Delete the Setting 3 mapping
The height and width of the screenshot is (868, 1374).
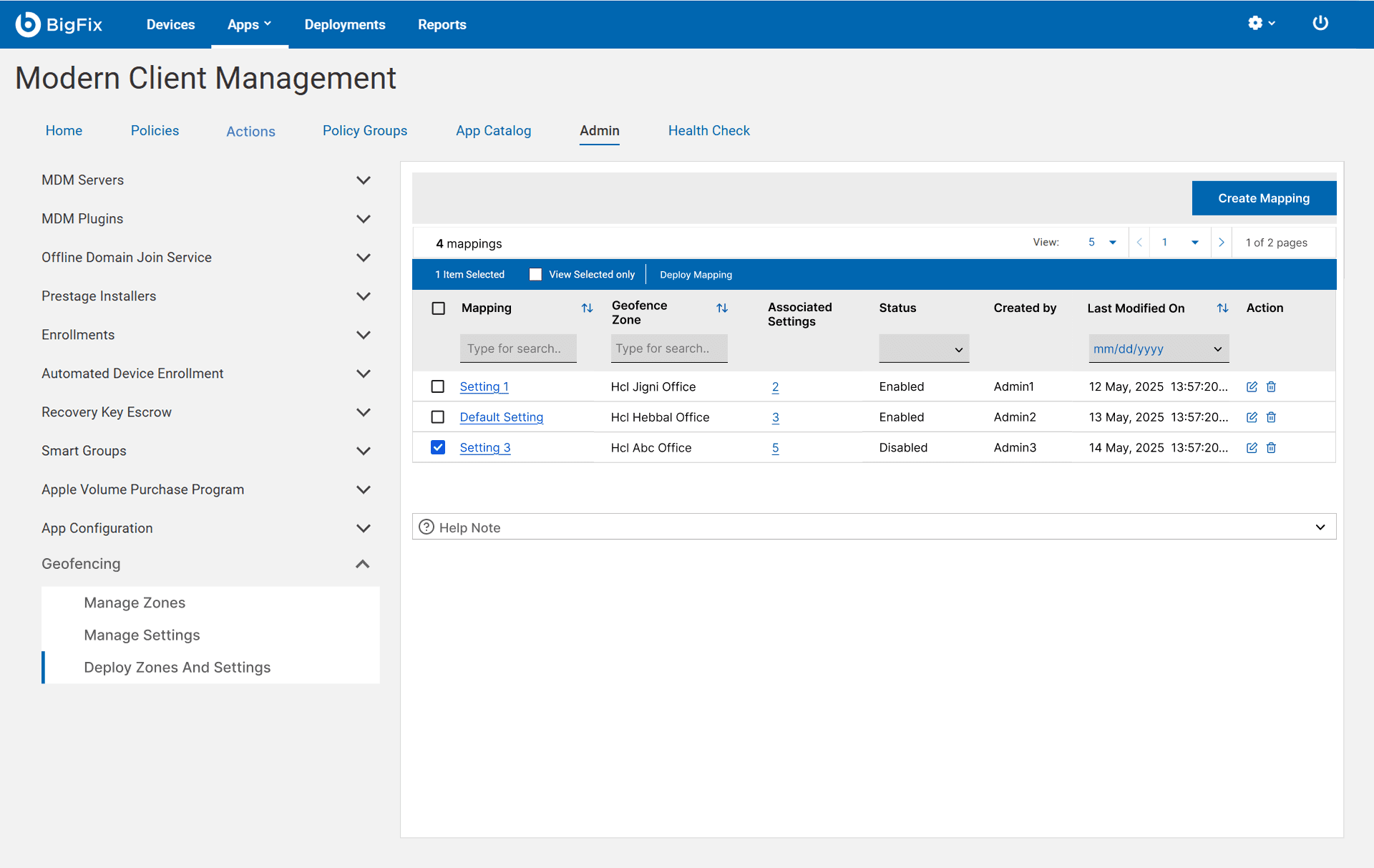(x=1271, y=448)
